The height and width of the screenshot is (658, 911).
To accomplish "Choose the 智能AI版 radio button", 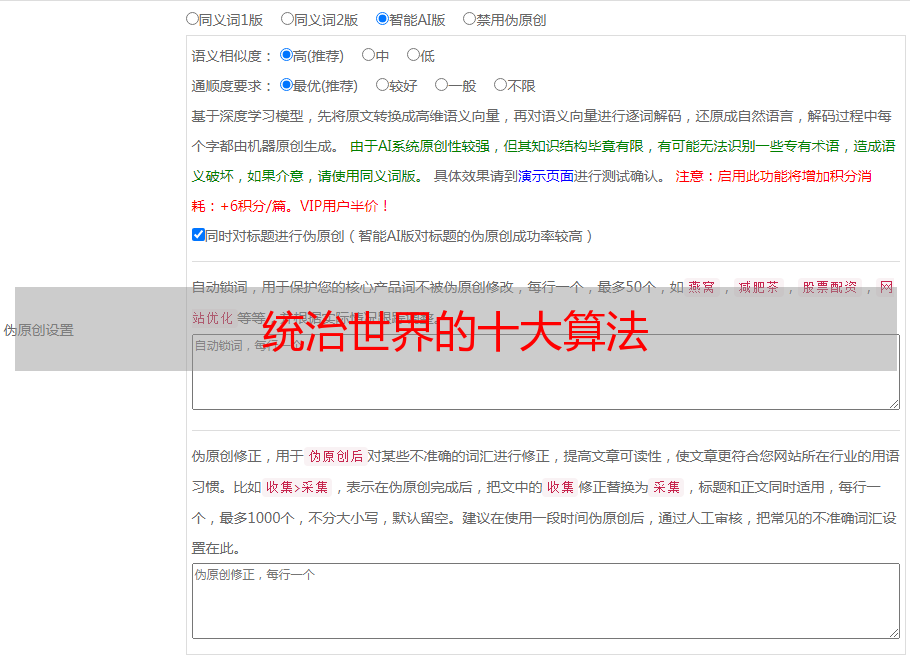I will coord(383,19).
